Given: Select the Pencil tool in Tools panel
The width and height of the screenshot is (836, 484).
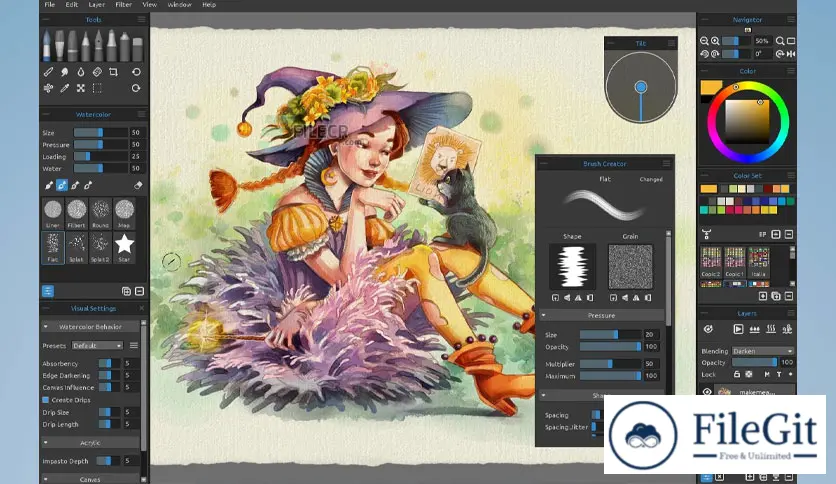Looking at the screenshot, I should (85, 45).
